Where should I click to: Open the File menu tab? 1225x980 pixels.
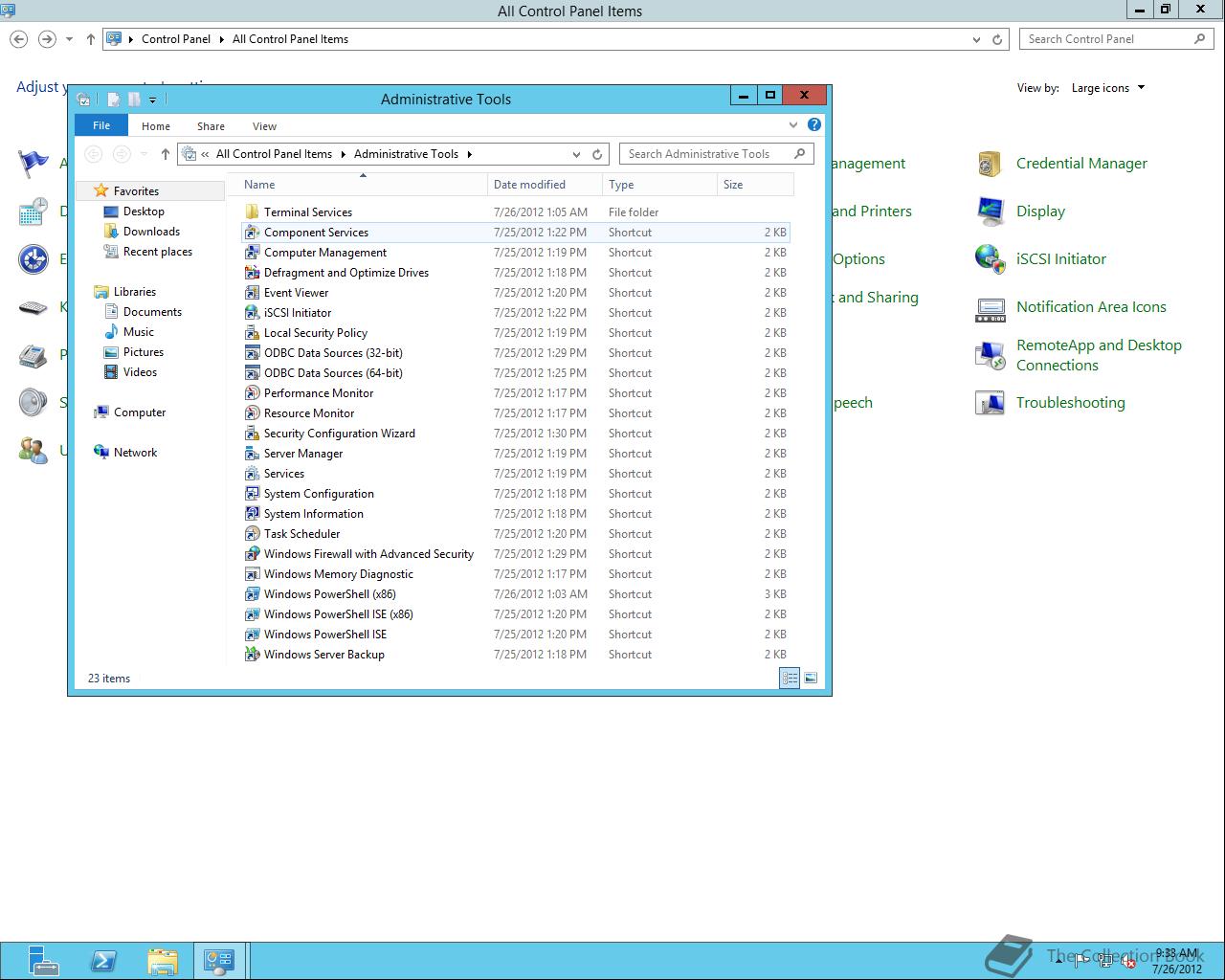coord(101,125)
